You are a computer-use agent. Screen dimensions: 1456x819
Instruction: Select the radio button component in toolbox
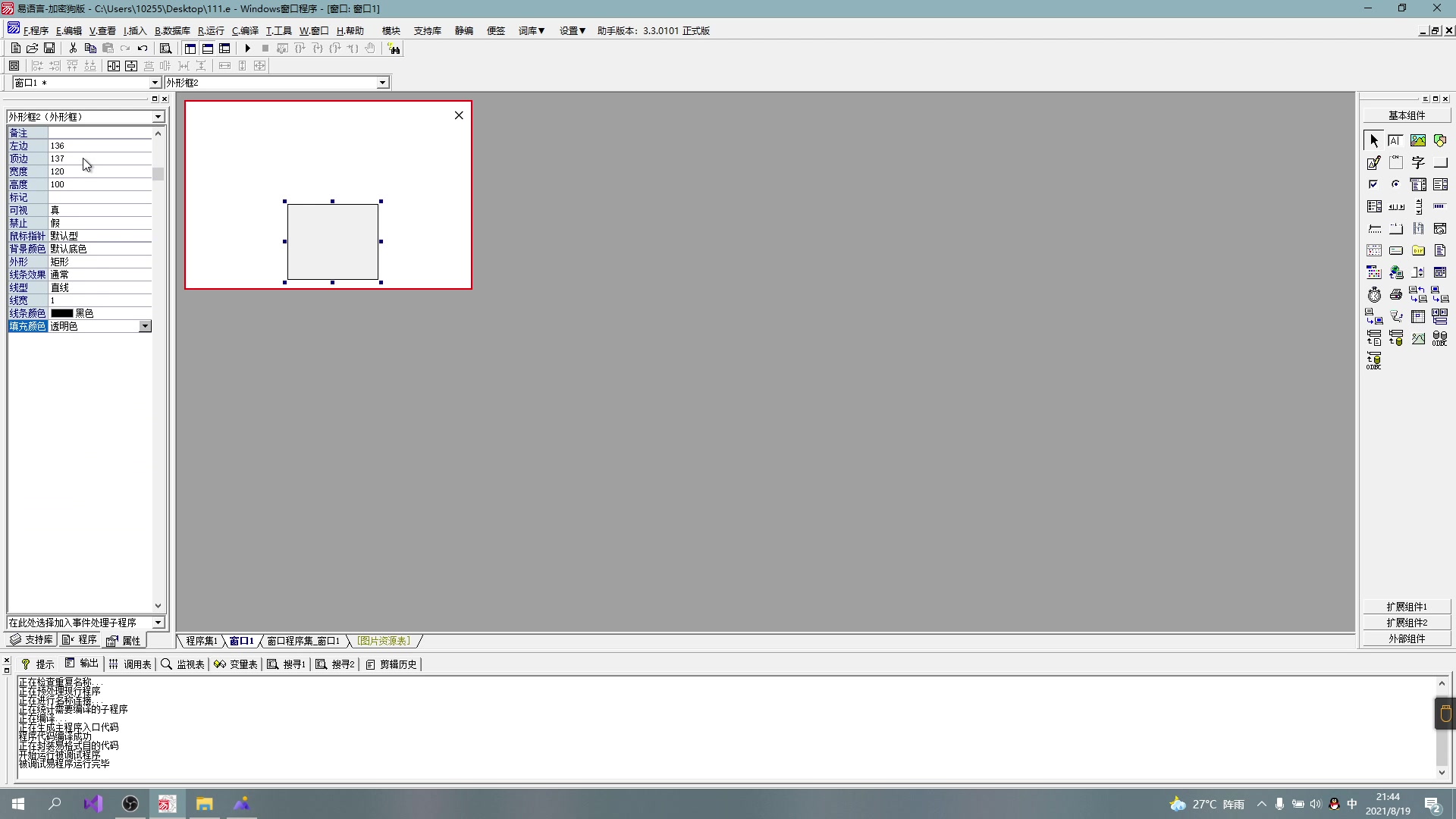tap(1395, 184)
